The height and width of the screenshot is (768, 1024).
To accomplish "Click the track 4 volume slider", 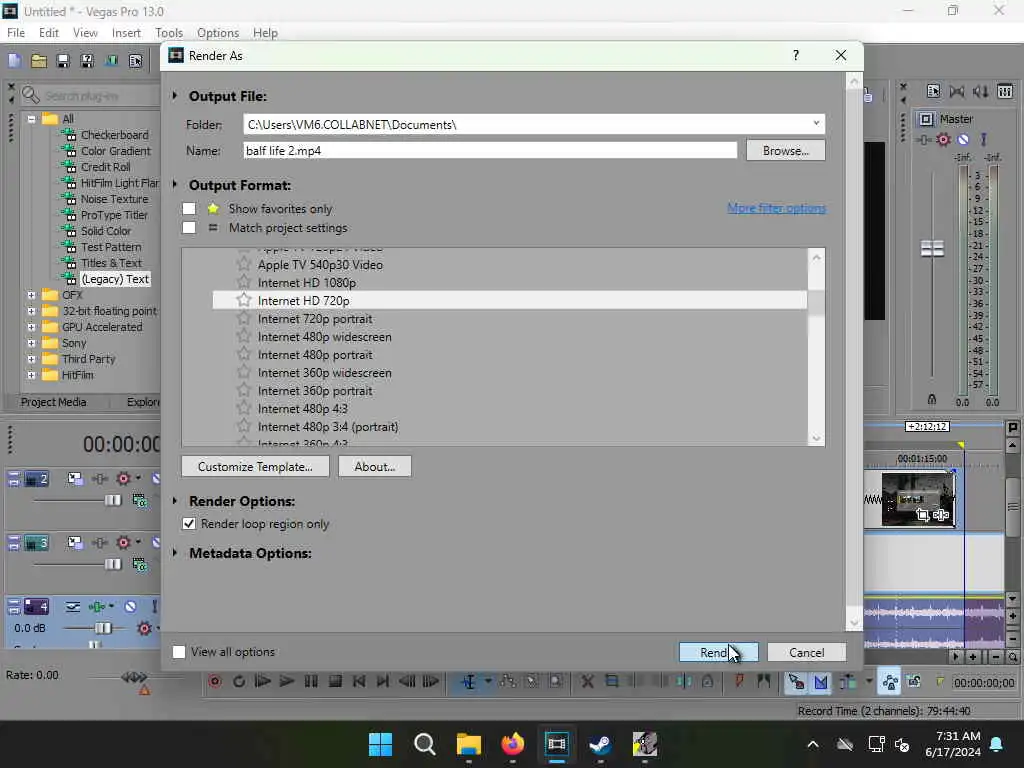I will (x=103, y=628).
